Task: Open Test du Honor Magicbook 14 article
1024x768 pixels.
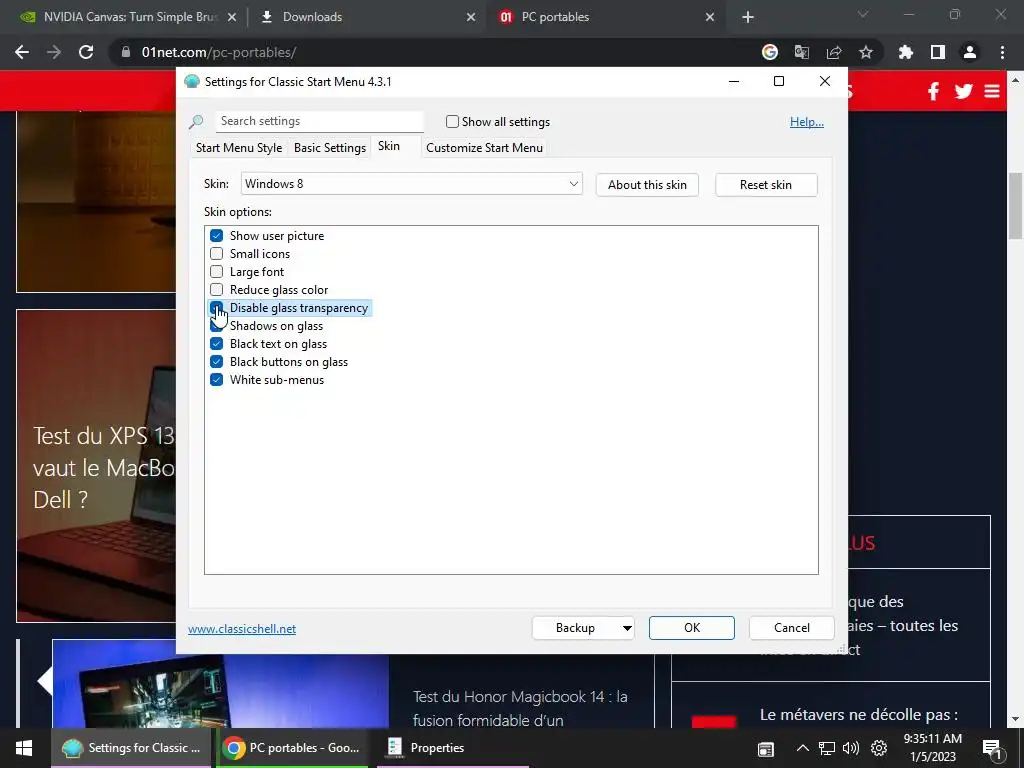Action: [x=520, y=709]
